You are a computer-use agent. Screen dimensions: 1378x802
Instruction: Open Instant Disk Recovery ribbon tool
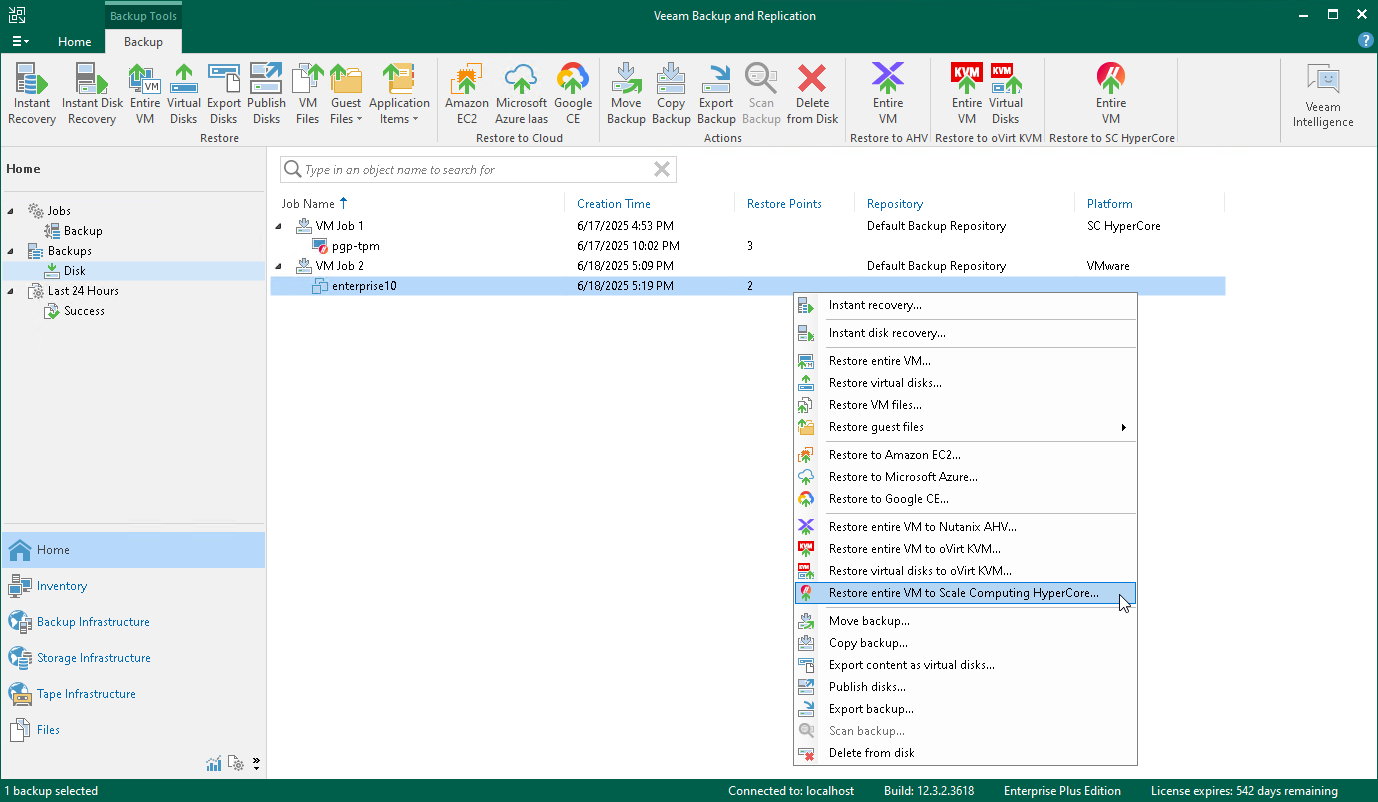pos(92,94)
